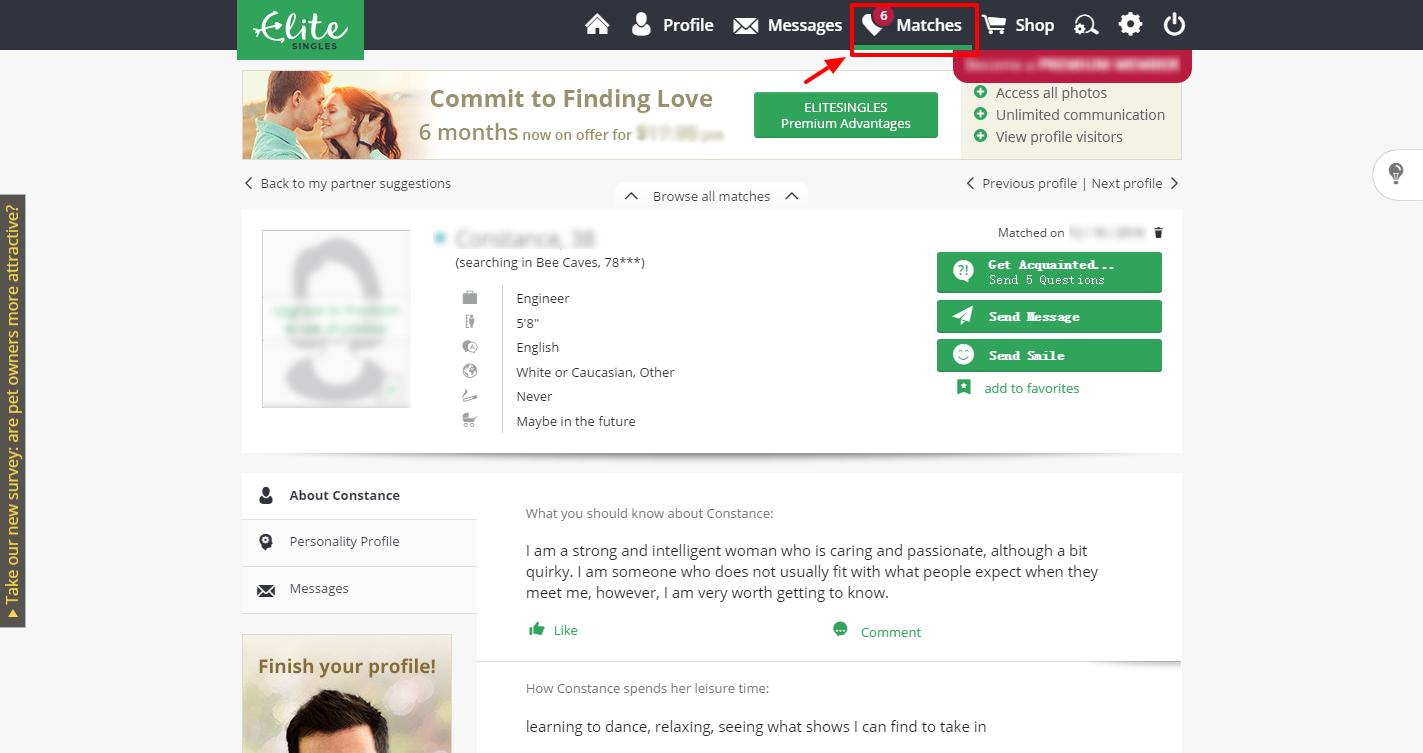Screen dimensions: 1423x753
Task: Click Next profile link
Action: coord(1135,183)
